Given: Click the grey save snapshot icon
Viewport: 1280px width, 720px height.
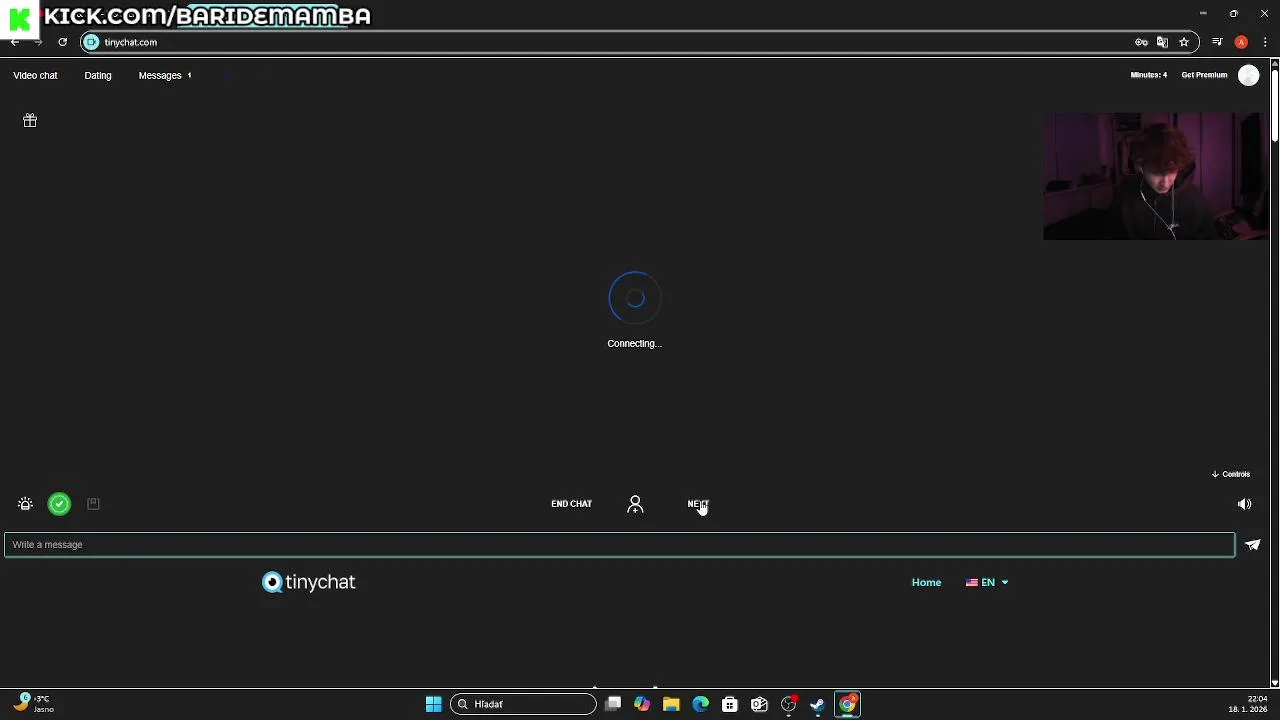Looking at the screenshot, I should pos(93,504).
